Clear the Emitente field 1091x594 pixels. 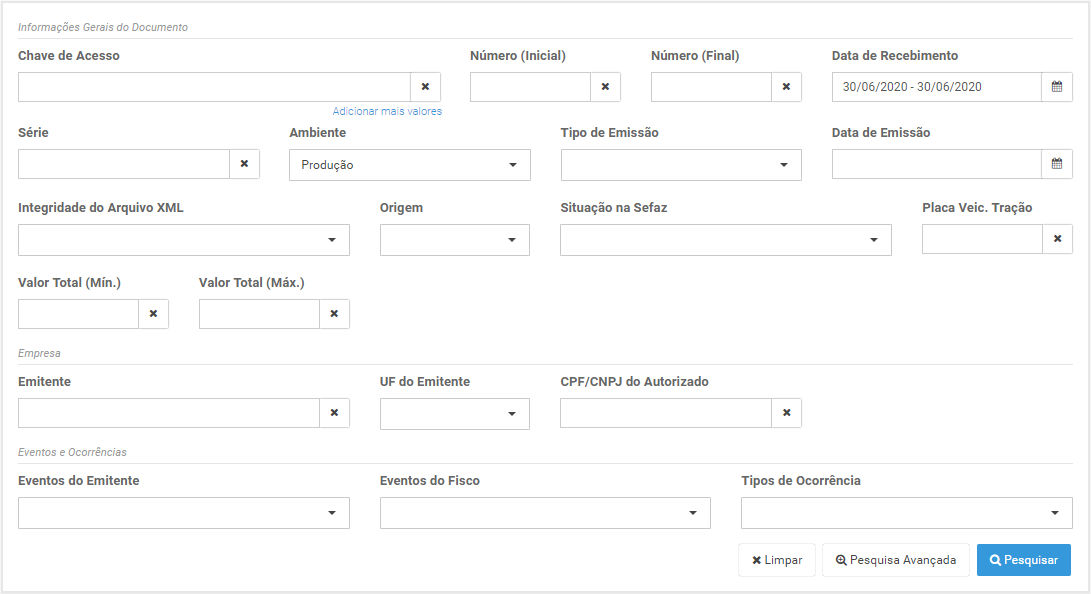click(334, 413)
